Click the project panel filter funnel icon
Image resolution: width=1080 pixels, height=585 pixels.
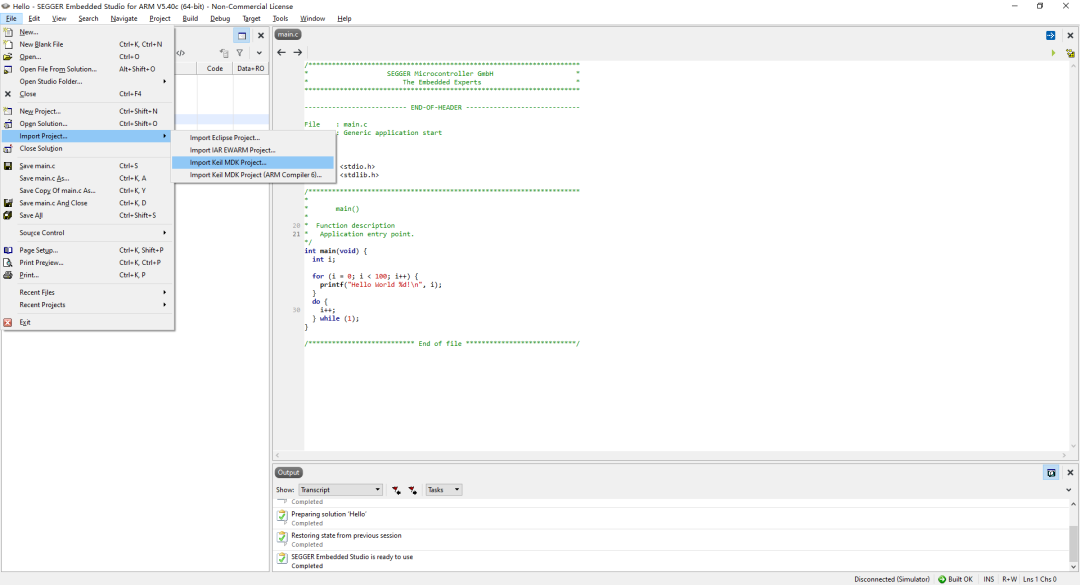click(x=240, y=53)
